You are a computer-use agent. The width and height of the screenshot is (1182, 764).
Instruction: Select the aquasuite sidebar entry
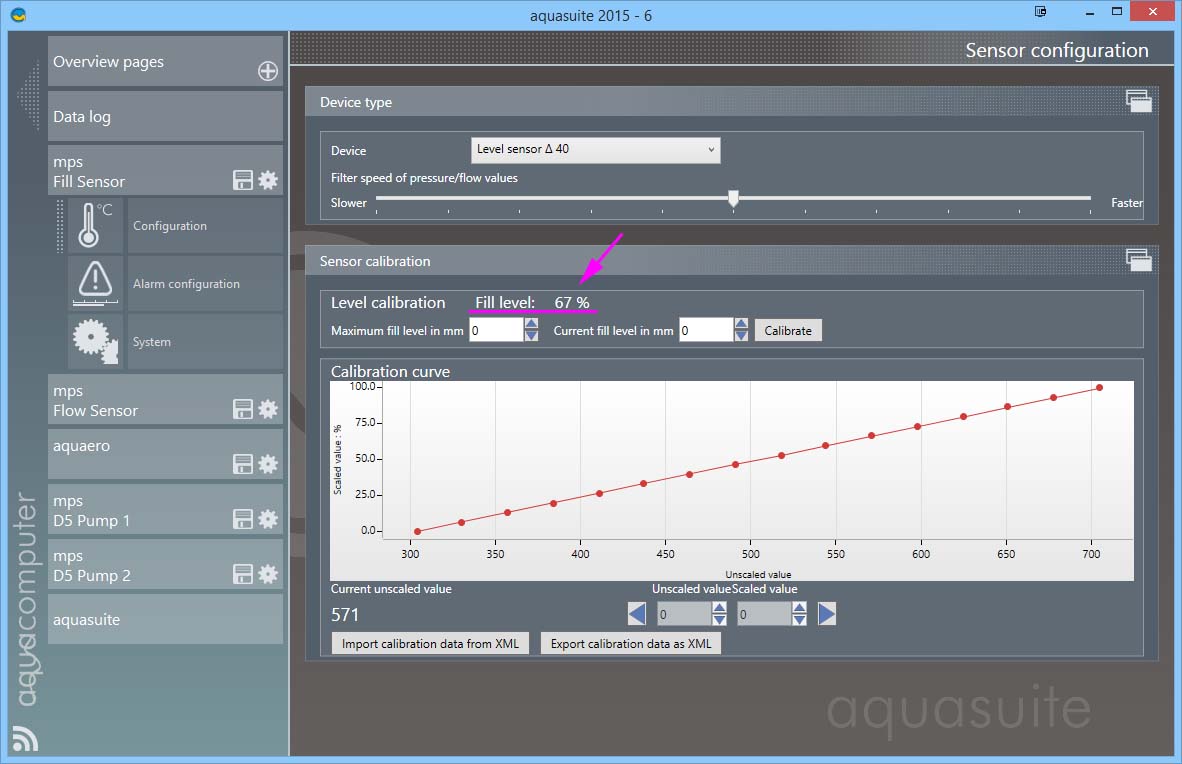pyautogui.click(x=165, y=619)
